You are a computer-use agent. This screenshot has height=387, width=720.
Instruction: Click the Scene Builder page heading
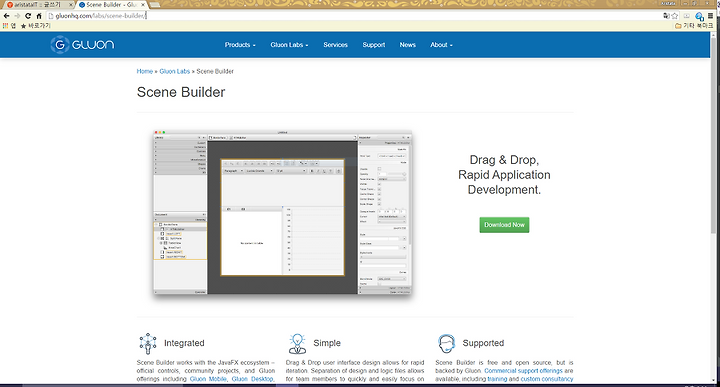pos(181,92)
